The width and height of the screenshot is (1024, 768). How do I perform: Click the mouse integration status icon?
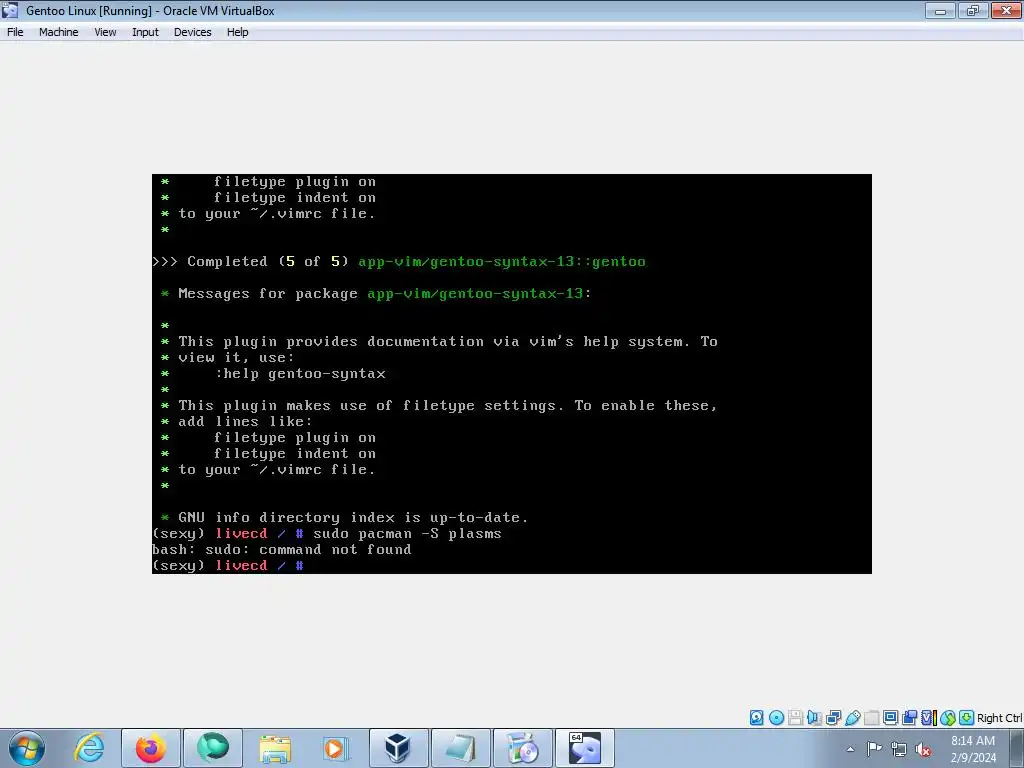tap(948, 718)
